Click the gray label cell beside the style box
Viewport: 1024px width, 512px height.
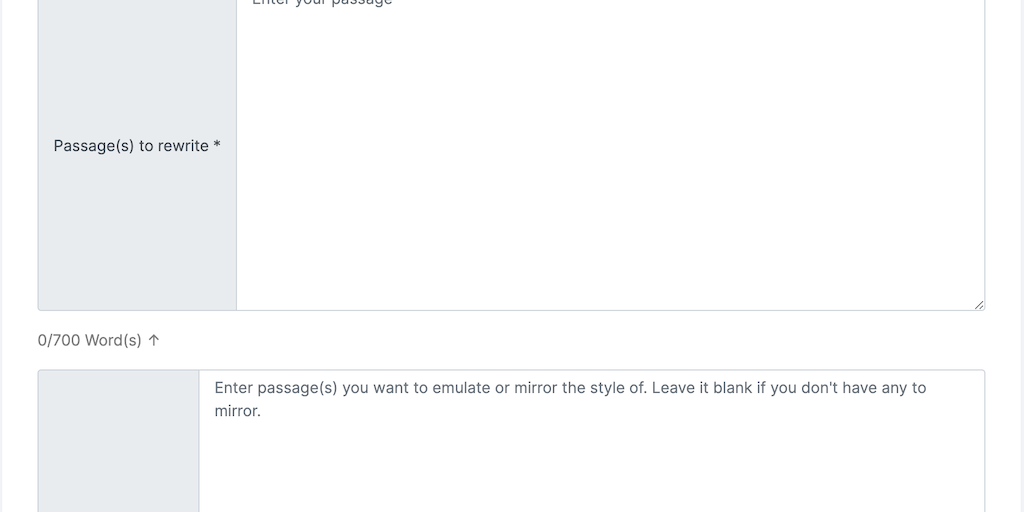pyautogui.click(x=118, y=440)
